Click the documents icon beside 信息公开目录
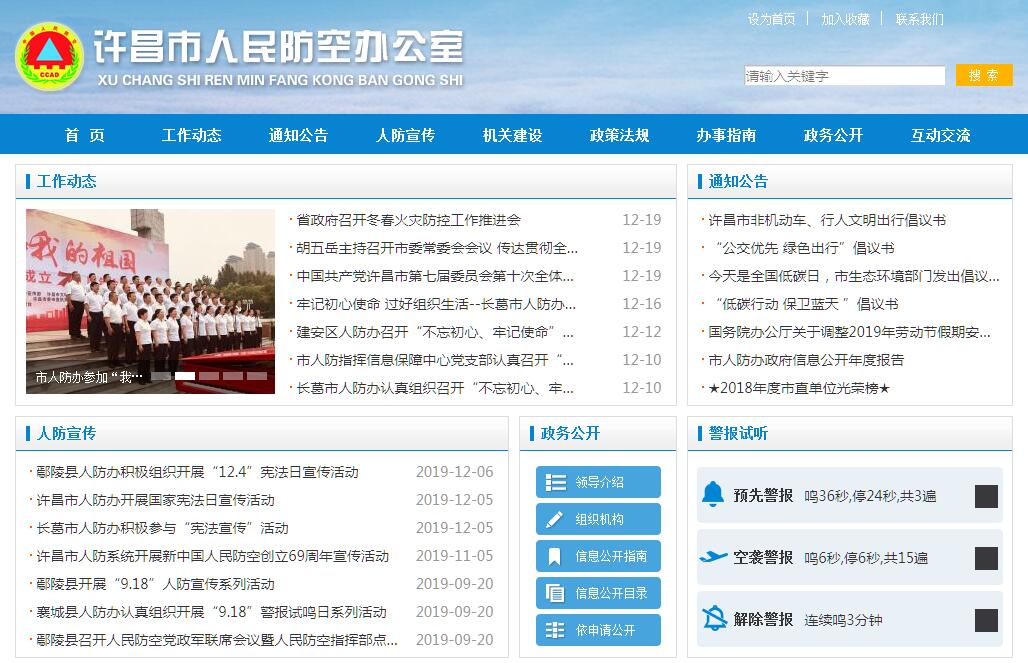This screenshot has width=1028, height=663. pyautogui.click(x=555, y=593)
